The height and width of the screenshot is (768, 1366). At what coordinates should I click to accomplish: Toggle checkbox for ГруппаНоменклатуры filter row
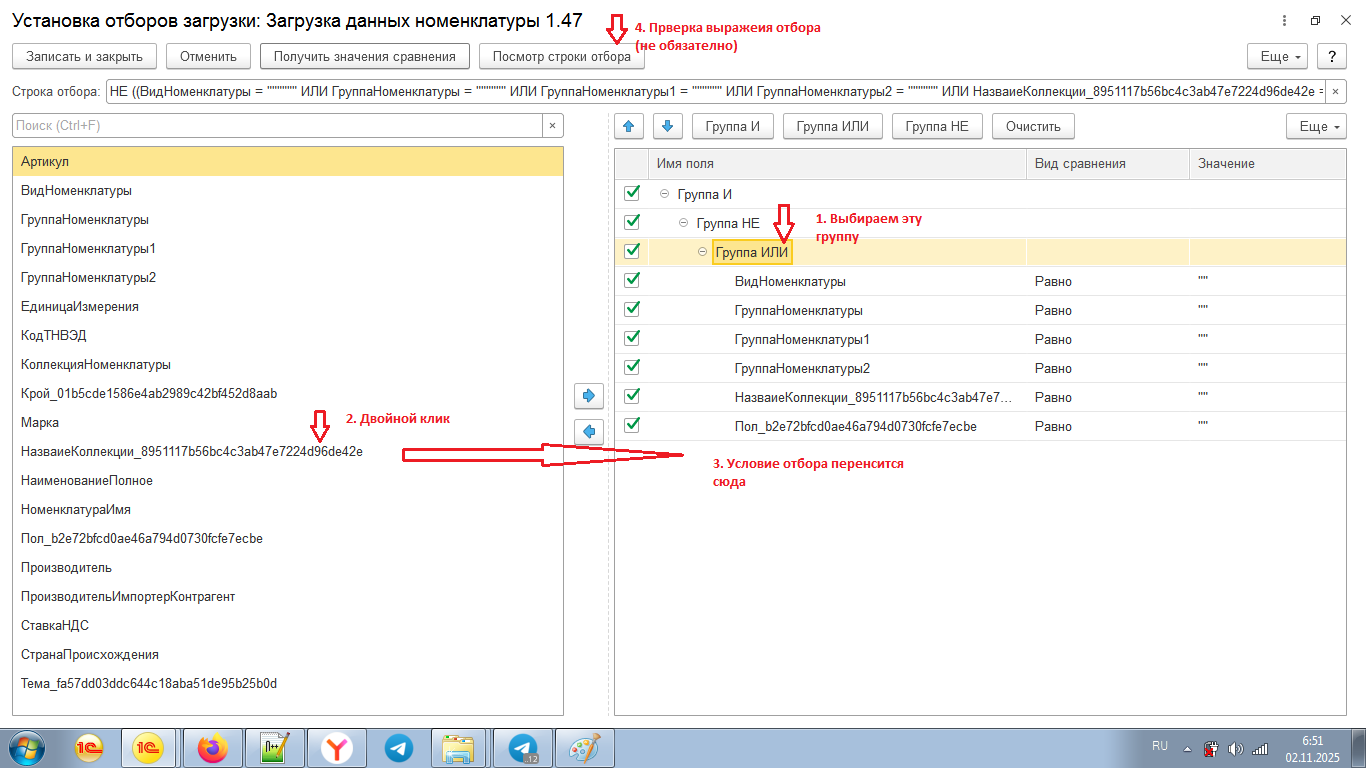pos(631,309)
